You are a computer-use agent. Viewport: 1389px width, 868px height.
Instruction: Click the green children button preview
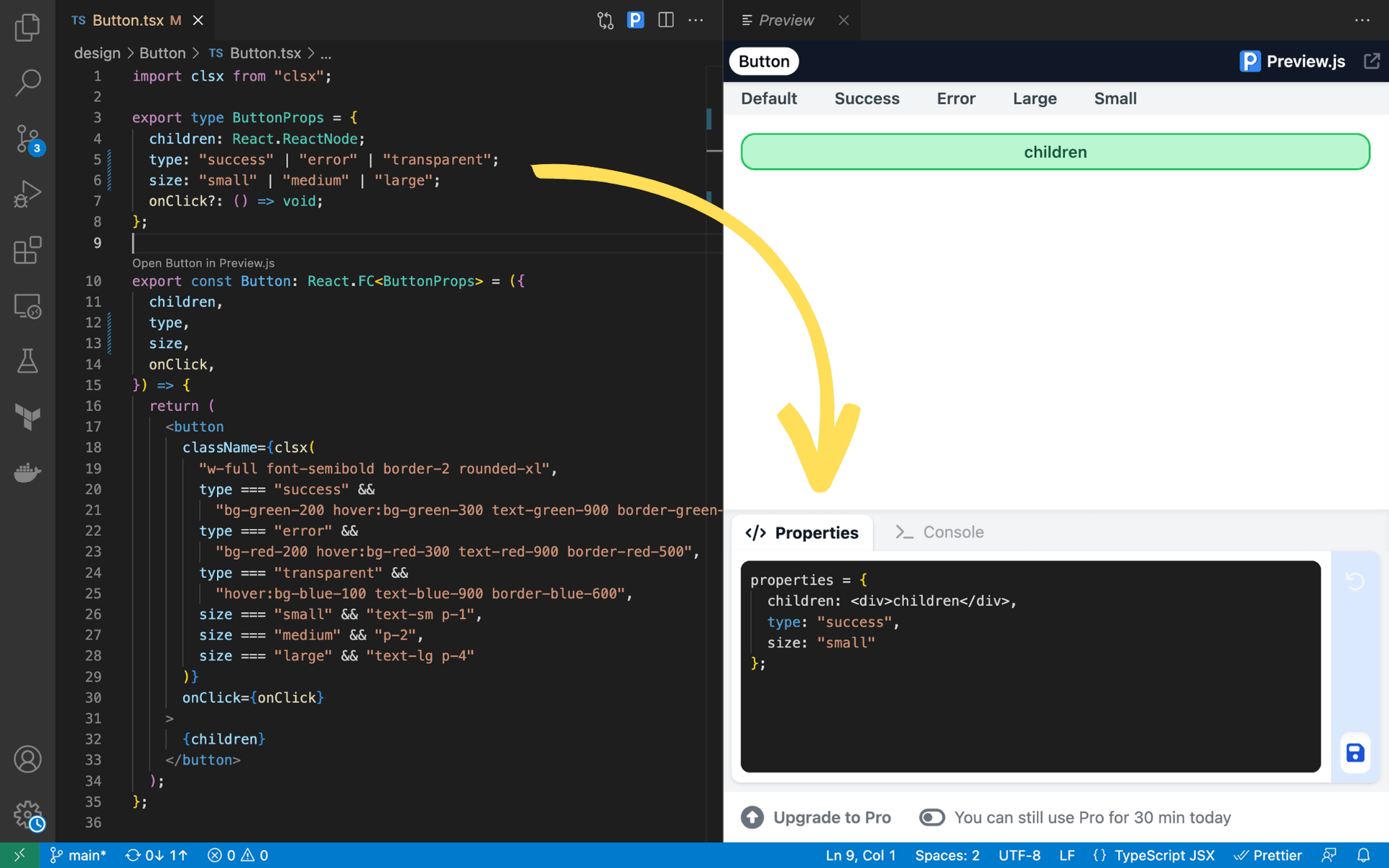(x=1054, y=152)
